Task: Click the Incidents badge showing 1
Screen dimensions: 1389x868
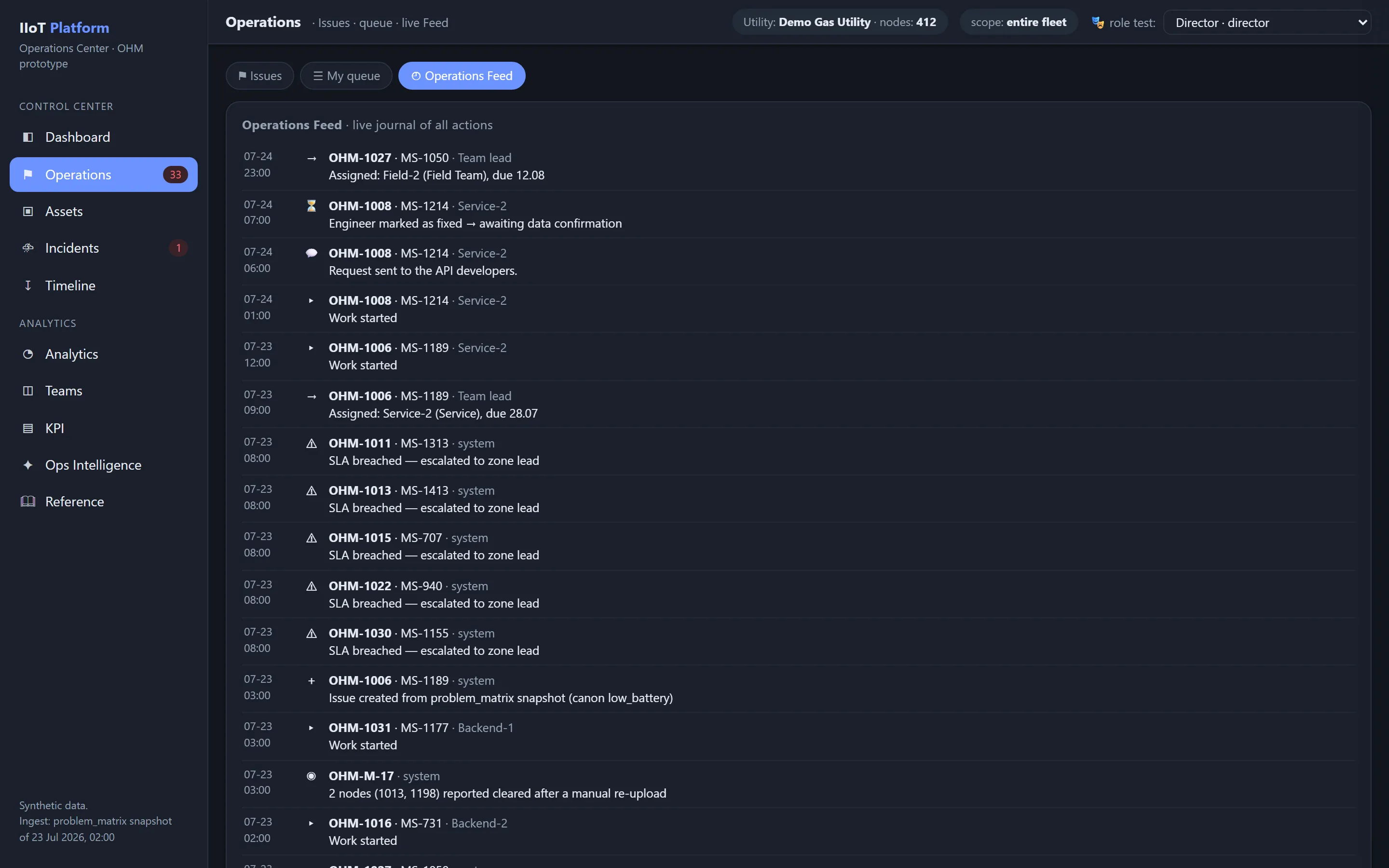Action: coord(178,248)
